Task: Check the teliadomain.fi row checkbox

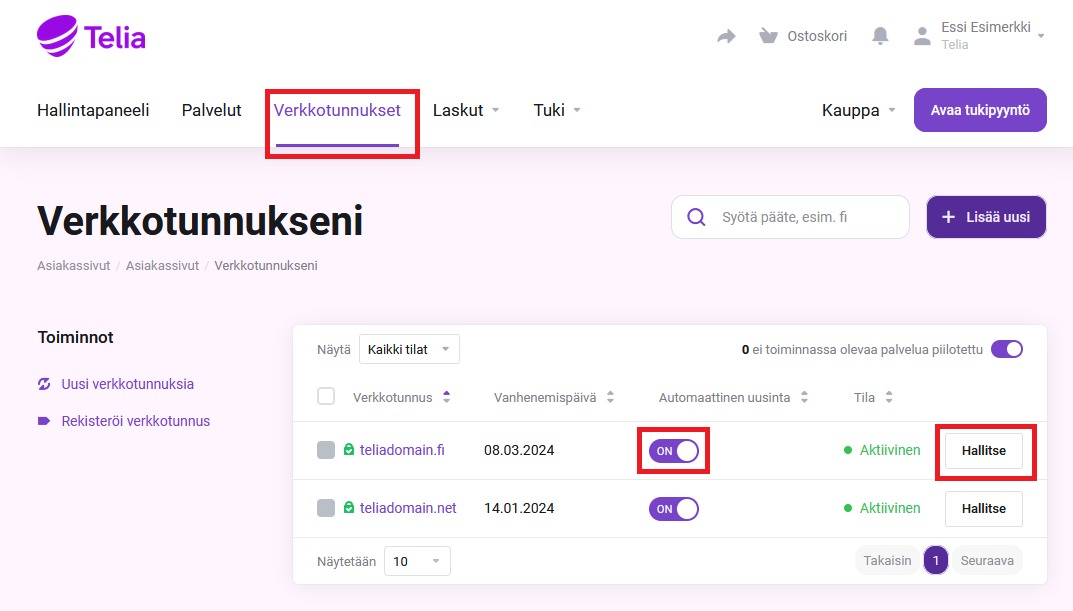Action: (326, 450)
